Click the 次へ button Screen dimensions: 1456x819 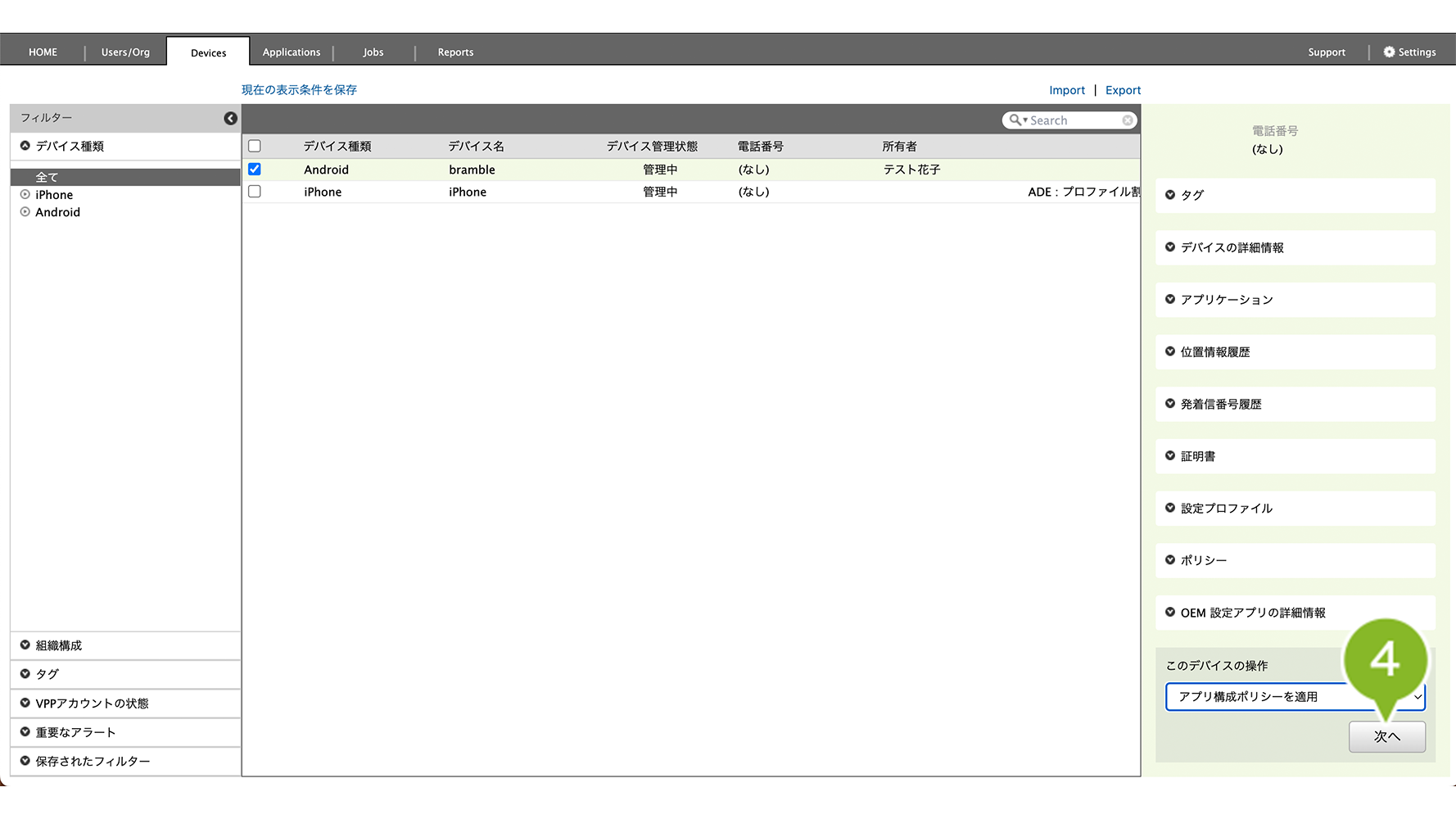[1386, 736]
